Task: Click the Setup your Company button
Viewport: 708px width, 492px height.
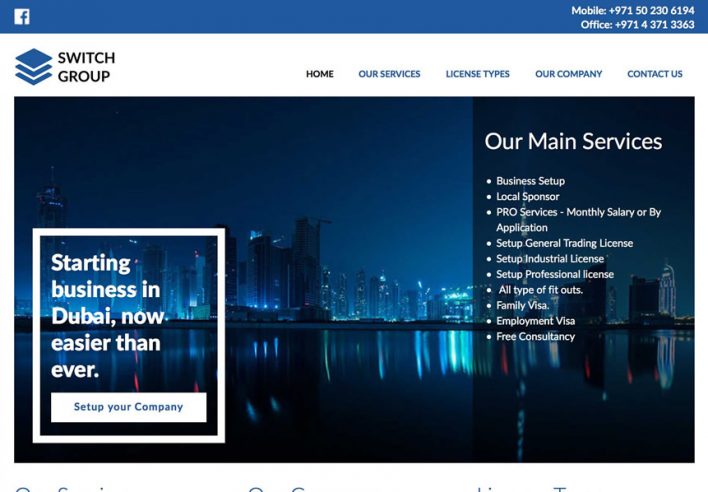Action: pos(129,407)
